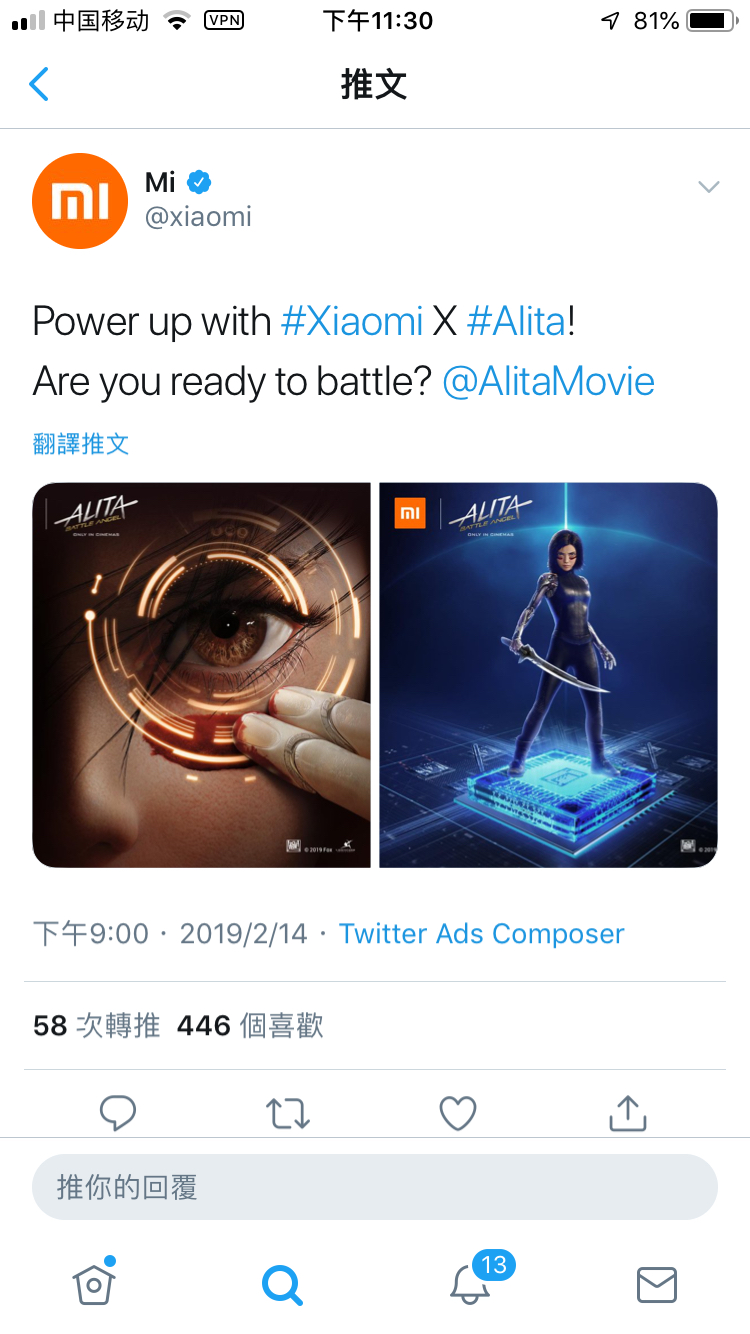Tap 翻譯推文 to translate tweet

point(81,444)
